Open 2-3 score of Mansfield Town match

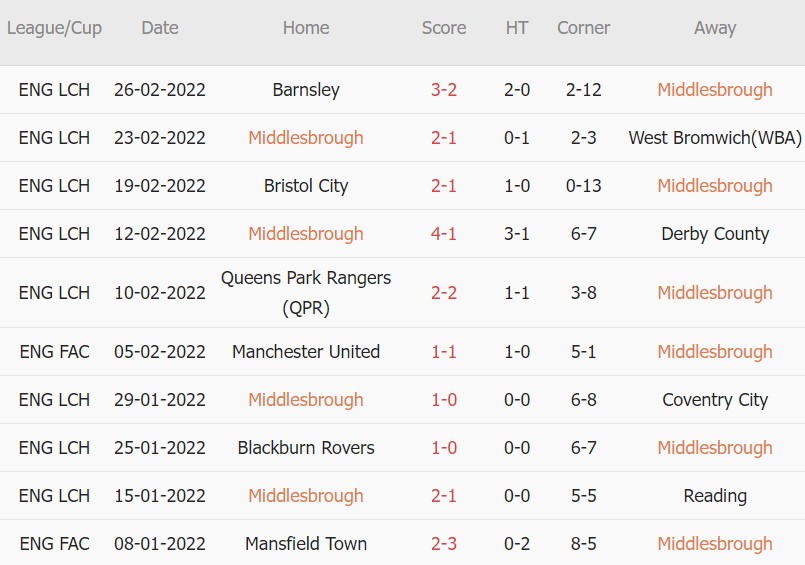coord(444,544)
